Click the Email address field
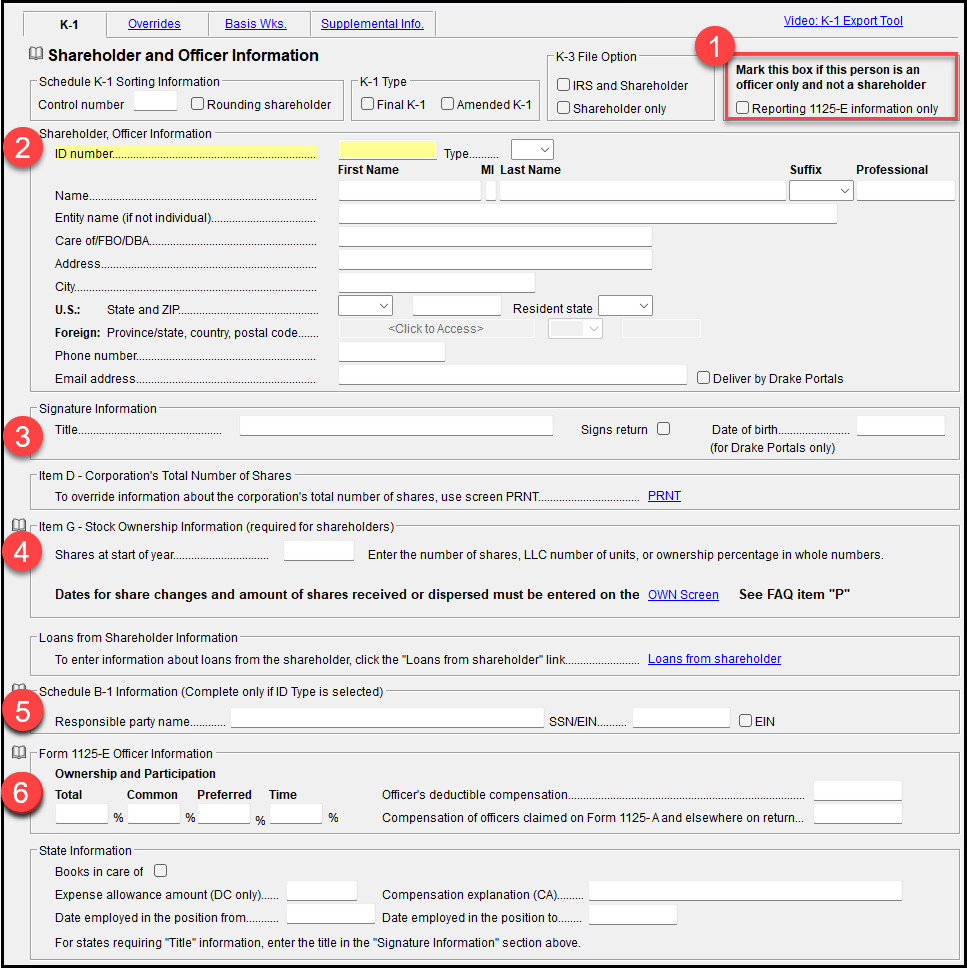Screen dimensions: 967x968 click(x=513, y=374)
